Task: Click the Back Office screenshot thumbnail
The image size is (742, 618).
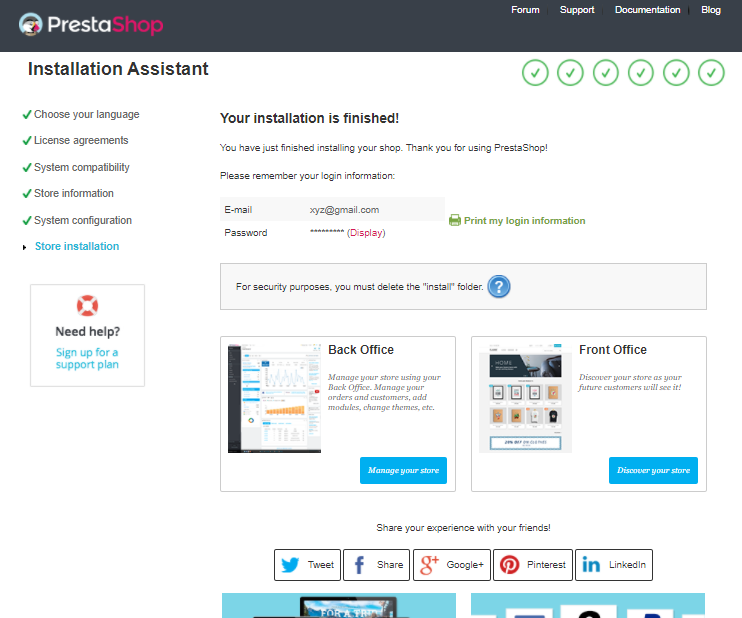Action: click(x=275, y=398)
